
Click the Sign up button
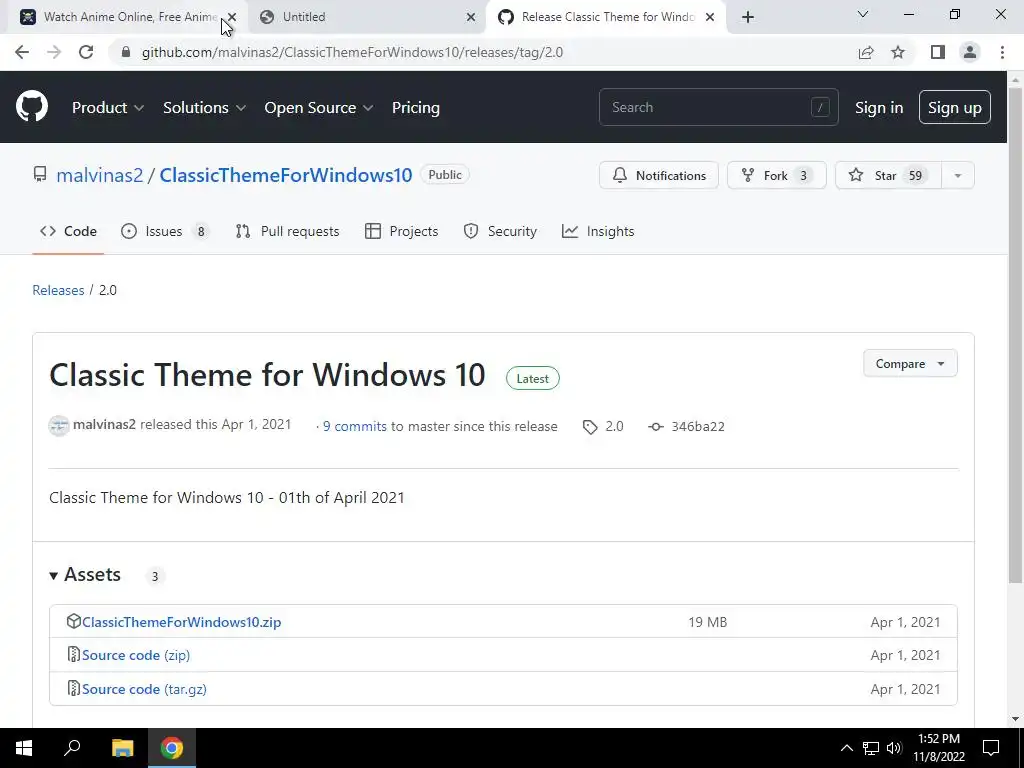(955, 108)
